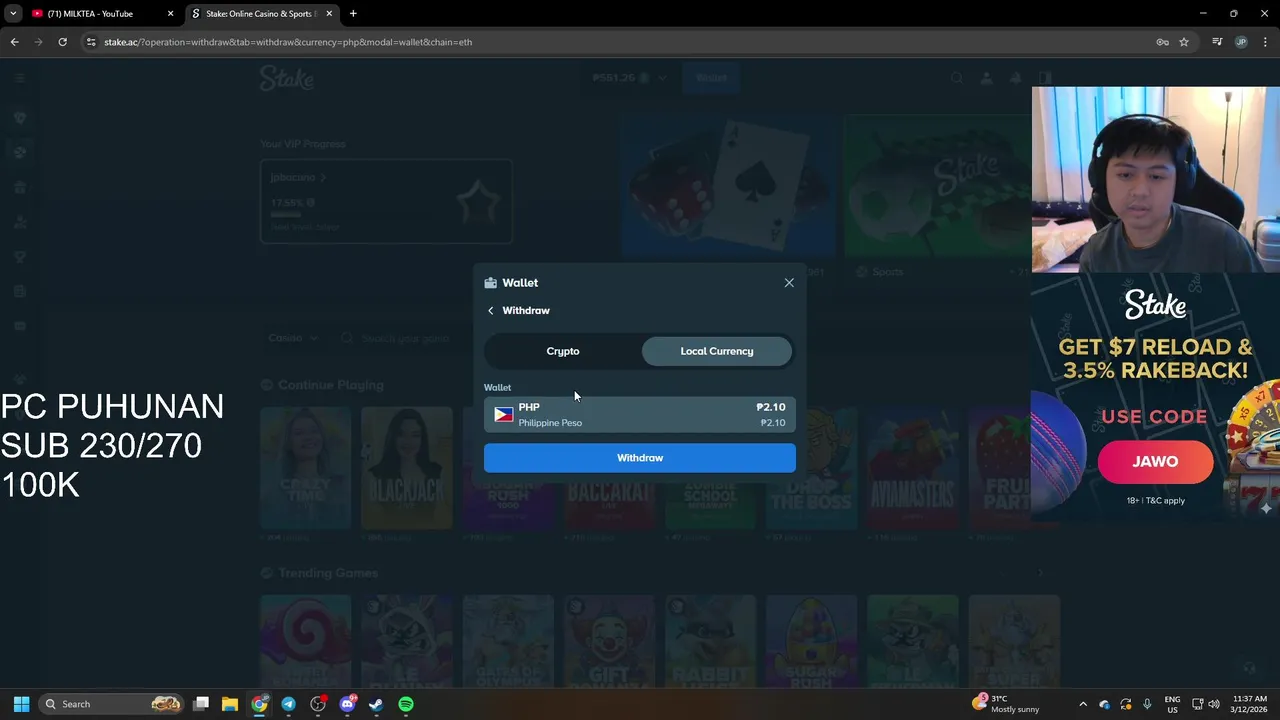1280x720 pixels.
Task: Click the ₱2.10 balance amount in wallet row
Action: 771,407
